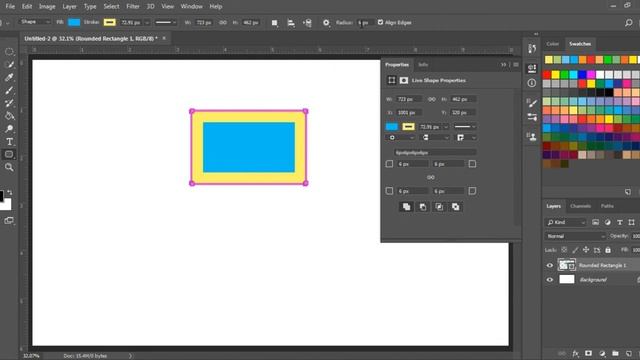The image size is (640, 360).
Task: Click the Rounded Rectangle 1 layer thumbnail
Action: [567, 265]
